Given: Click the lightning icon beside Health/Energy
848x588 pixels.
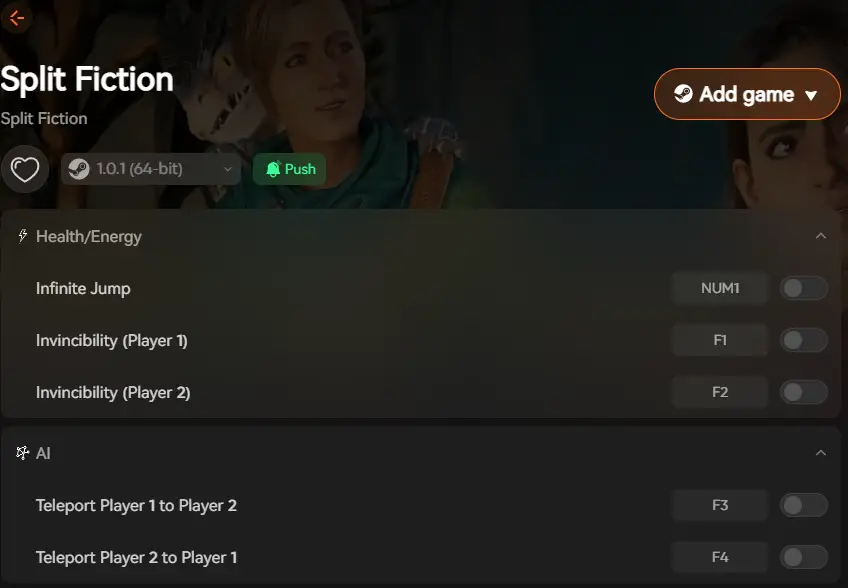Looking at the screenshot, I should (x=22, y=236).
